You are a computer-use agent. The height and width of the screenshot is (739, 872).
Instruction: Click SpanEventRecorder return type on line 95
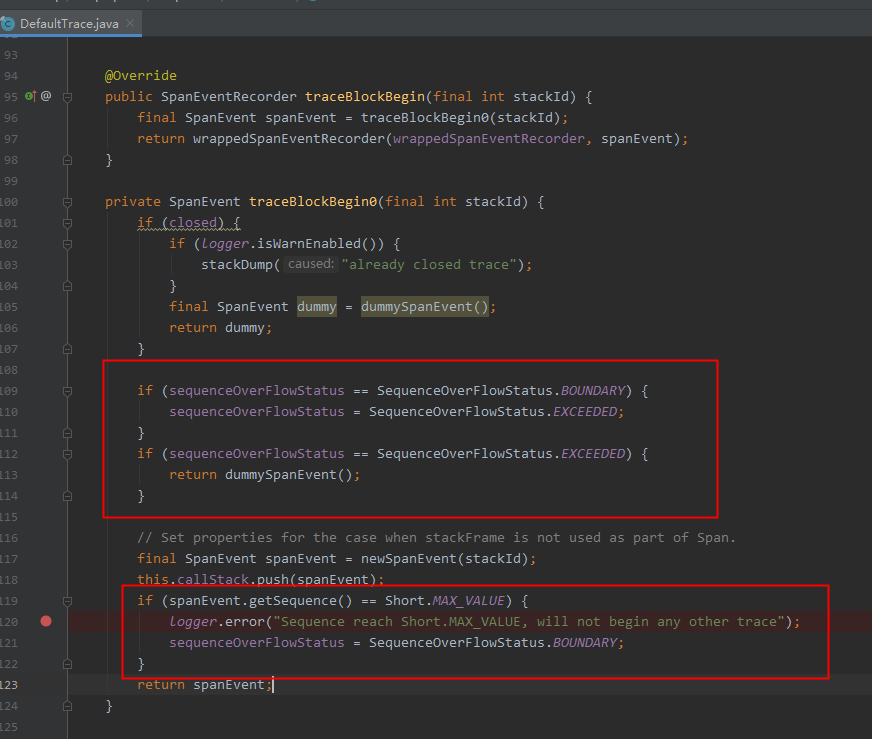(x=229, y=97)
